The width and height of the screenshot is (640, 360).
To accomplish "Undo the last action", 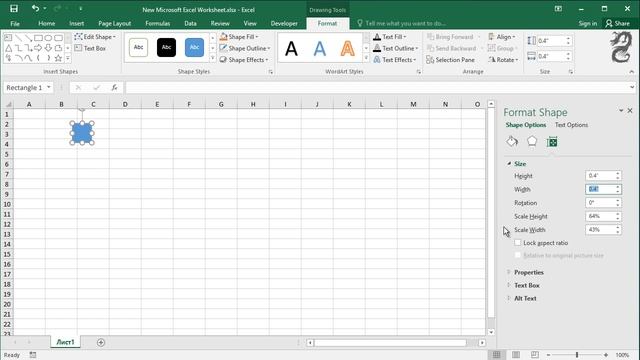I will [36, 9].
